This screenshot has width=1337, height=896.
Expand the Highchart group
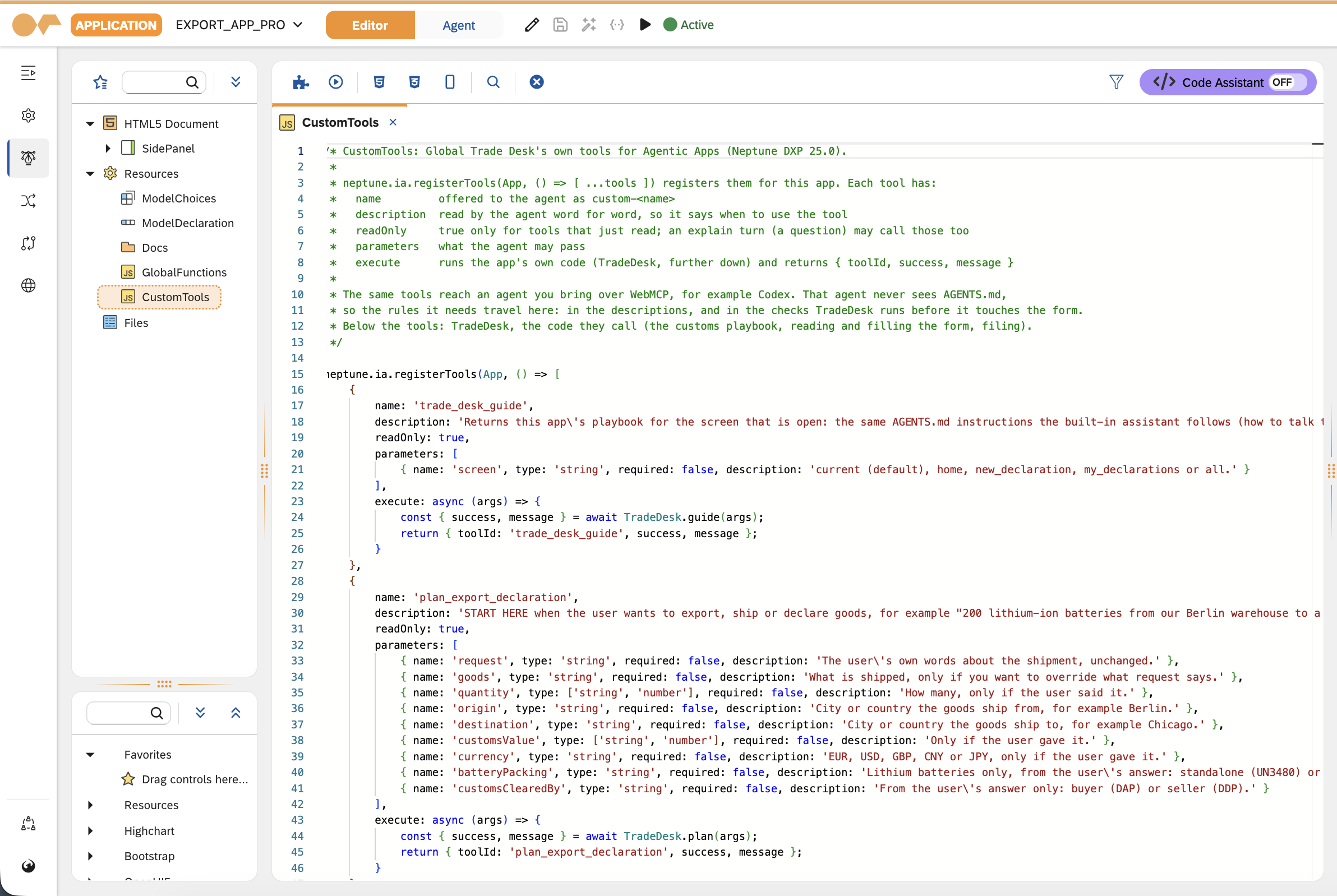(90, 830)
